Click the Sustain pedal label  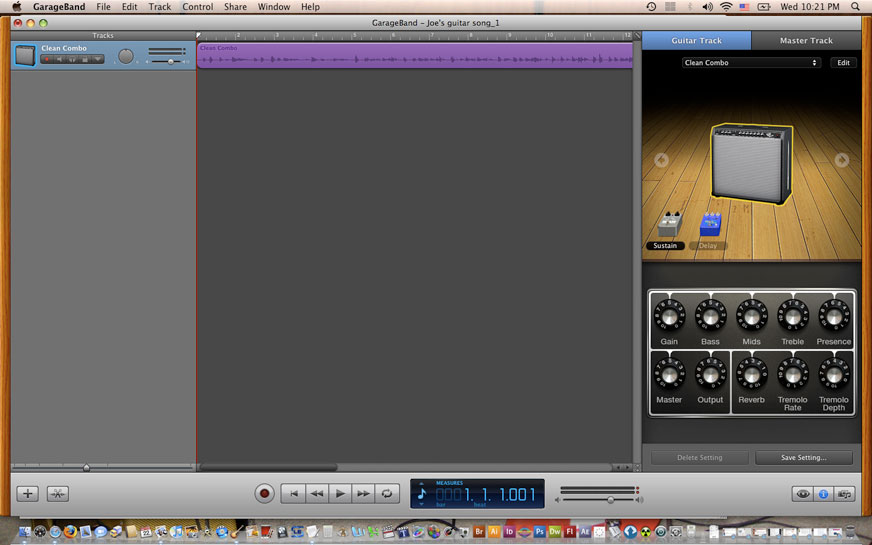(665, 246)
